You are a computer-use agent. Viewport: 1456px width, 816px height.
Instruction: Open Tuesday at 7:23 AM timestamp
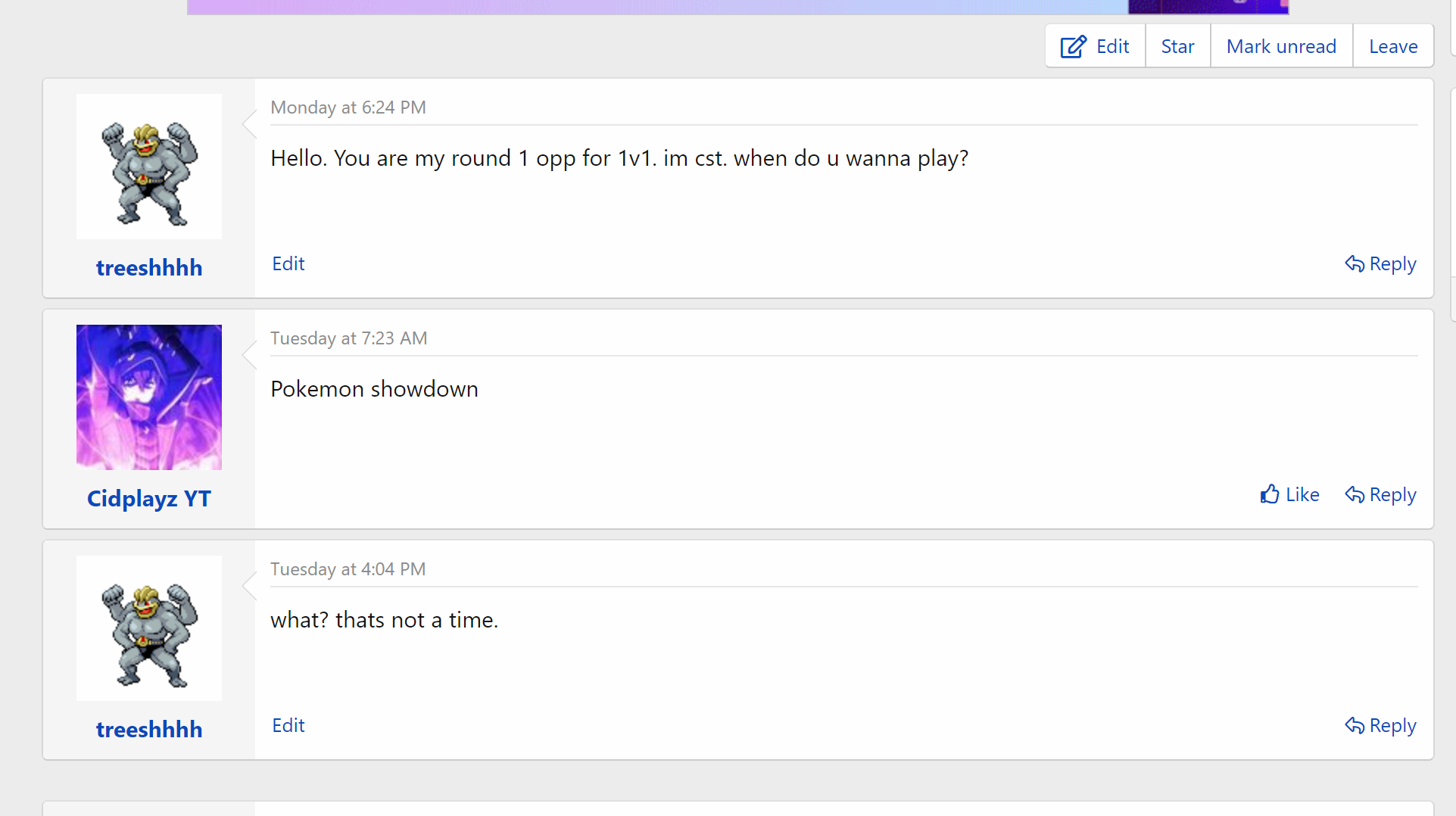(349, 338)
